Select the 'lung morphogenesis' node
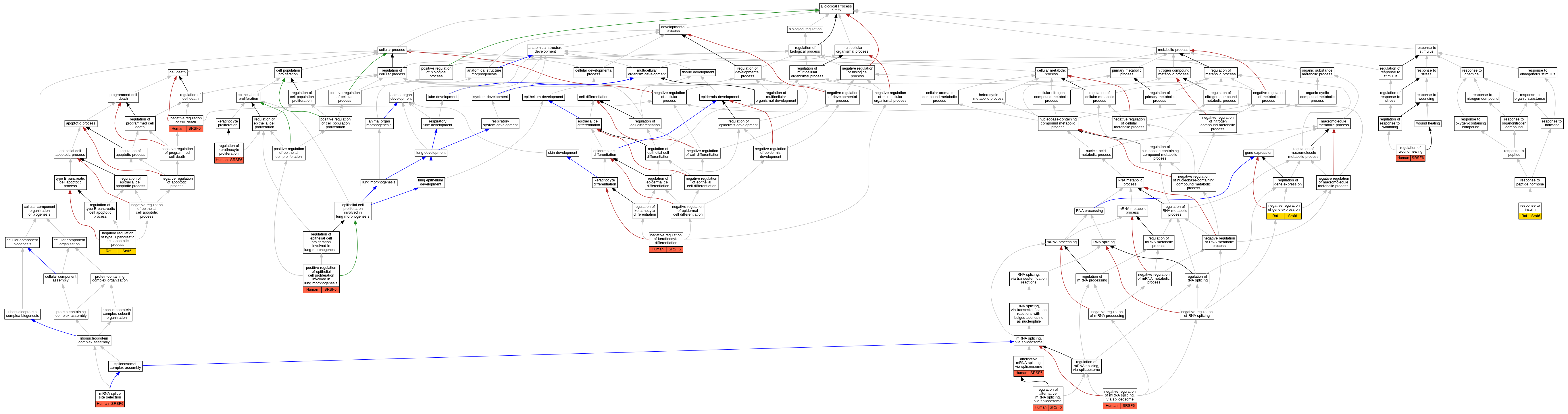This screenshot has height=414, width=1568. [379, 182]
